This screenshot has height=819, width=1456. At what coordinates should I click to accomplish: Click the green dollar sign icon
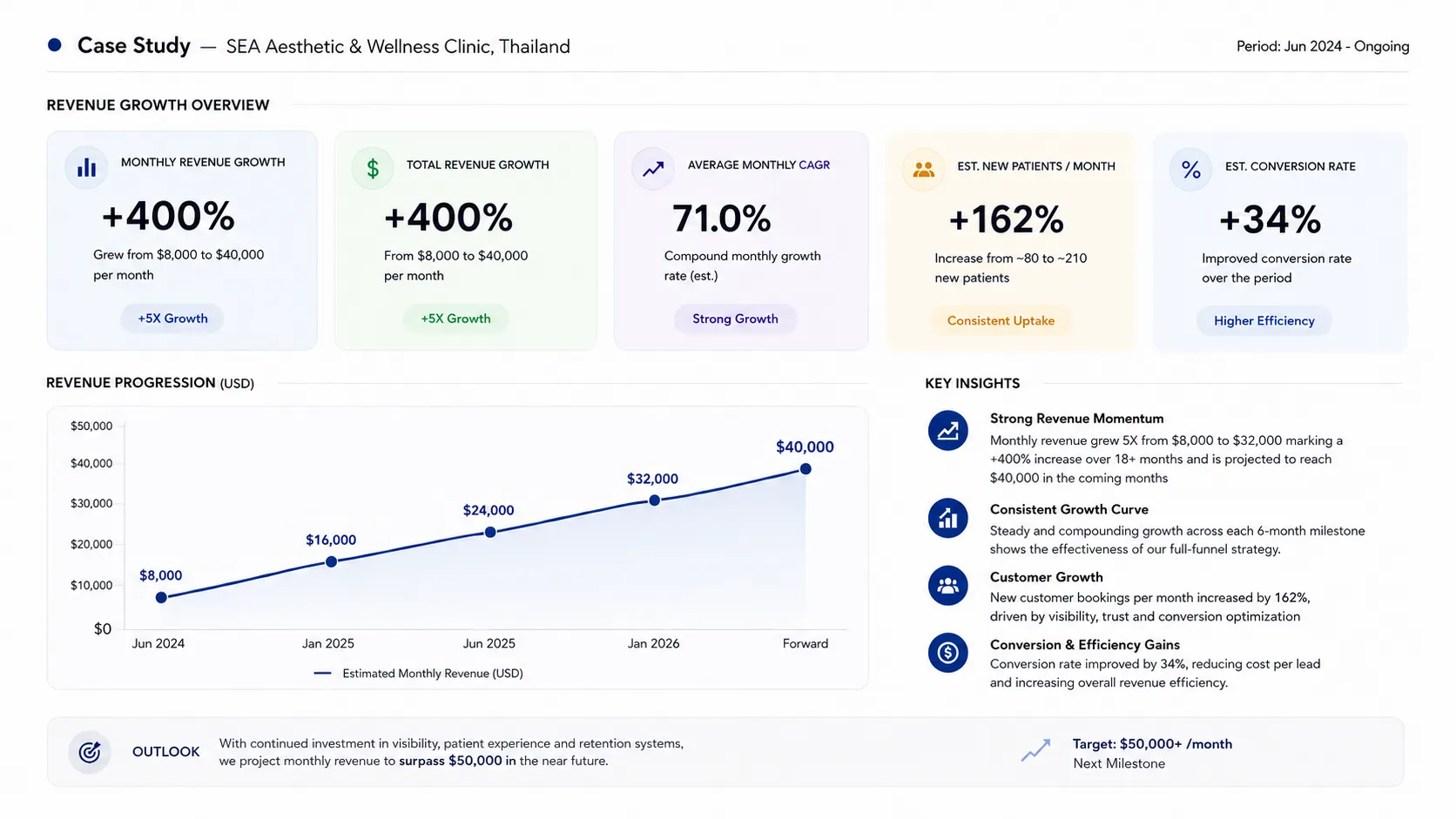click(373, 168)
